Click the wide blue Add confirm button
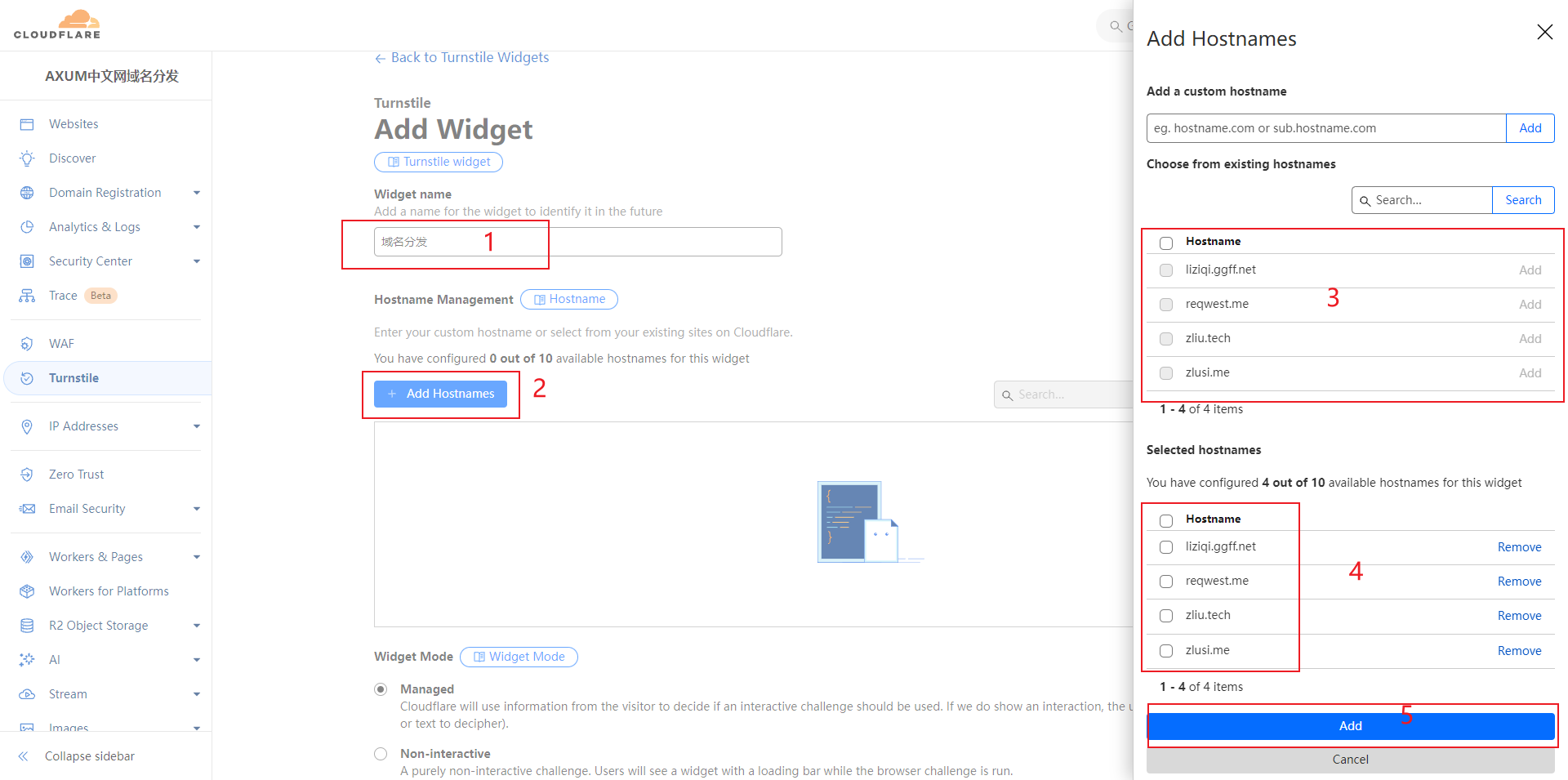Screen dimensions: 1568x780 1350,726
